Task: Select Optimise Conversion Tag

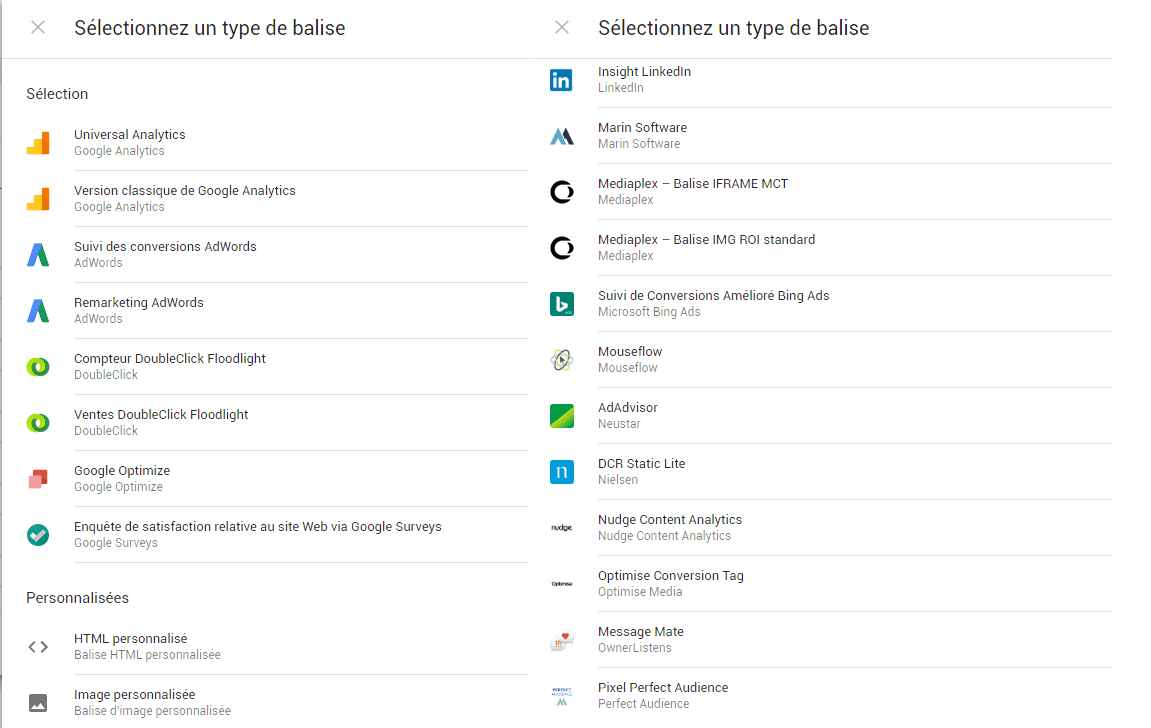Action: click(830, 583)
